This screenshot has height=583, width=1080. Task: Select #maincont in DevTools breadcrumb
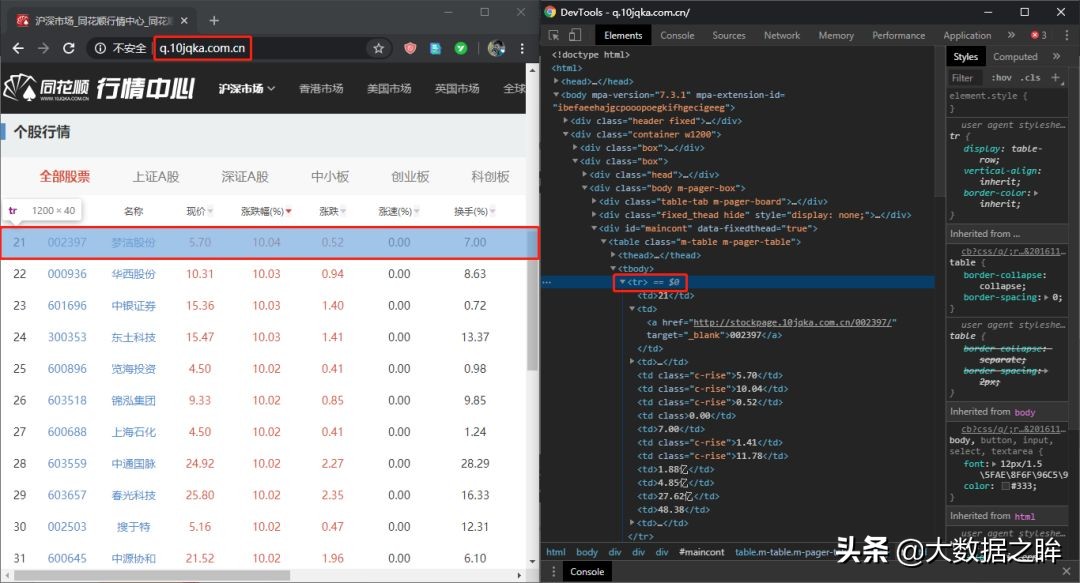(x=701, y=552)
